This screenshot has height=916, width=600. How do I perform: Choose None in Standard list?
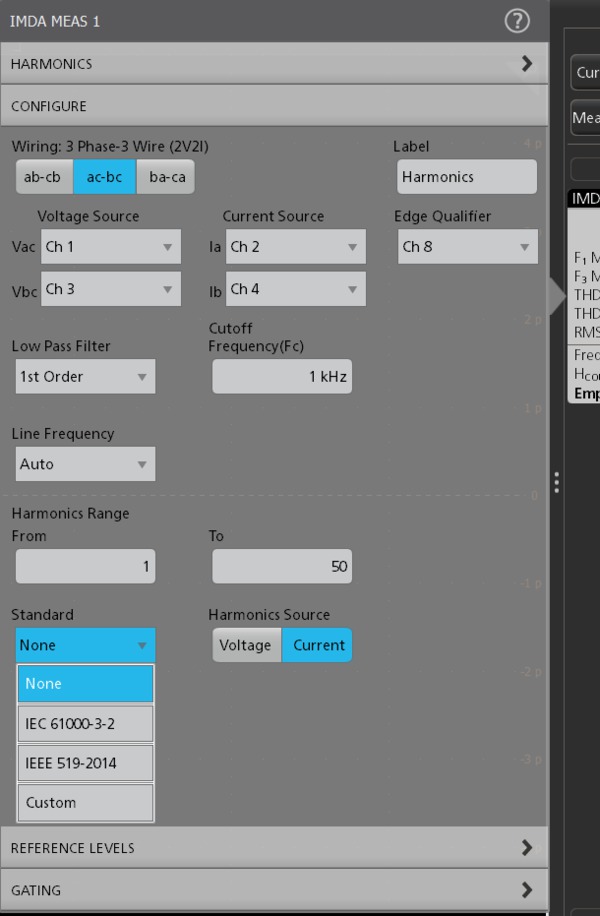(x=85, y=683)
